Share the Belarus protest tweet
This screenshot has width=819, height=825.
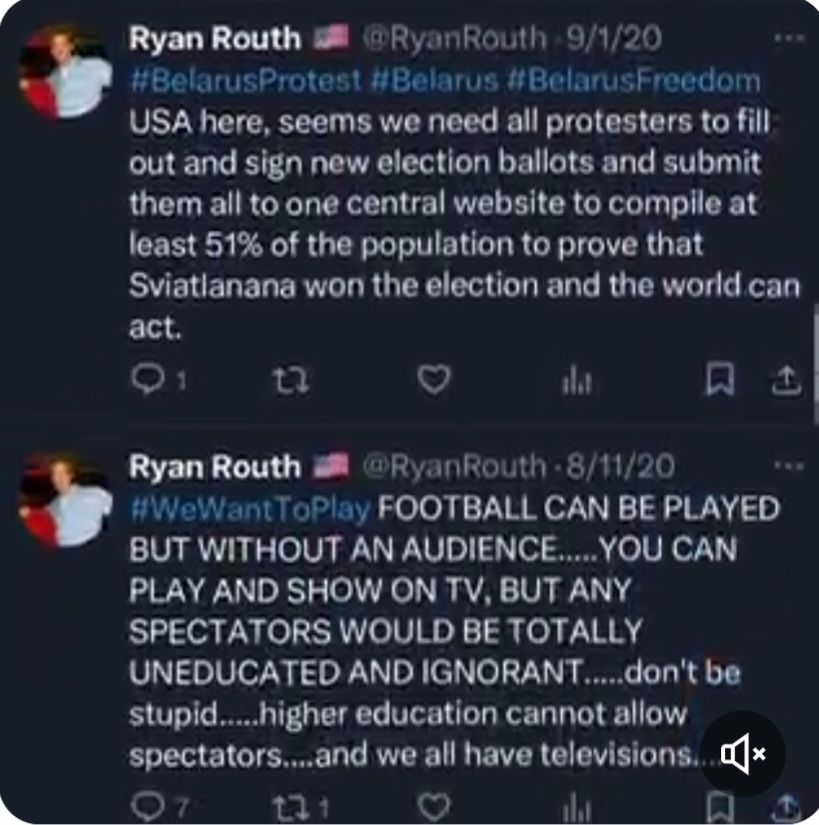pos(787,379)
